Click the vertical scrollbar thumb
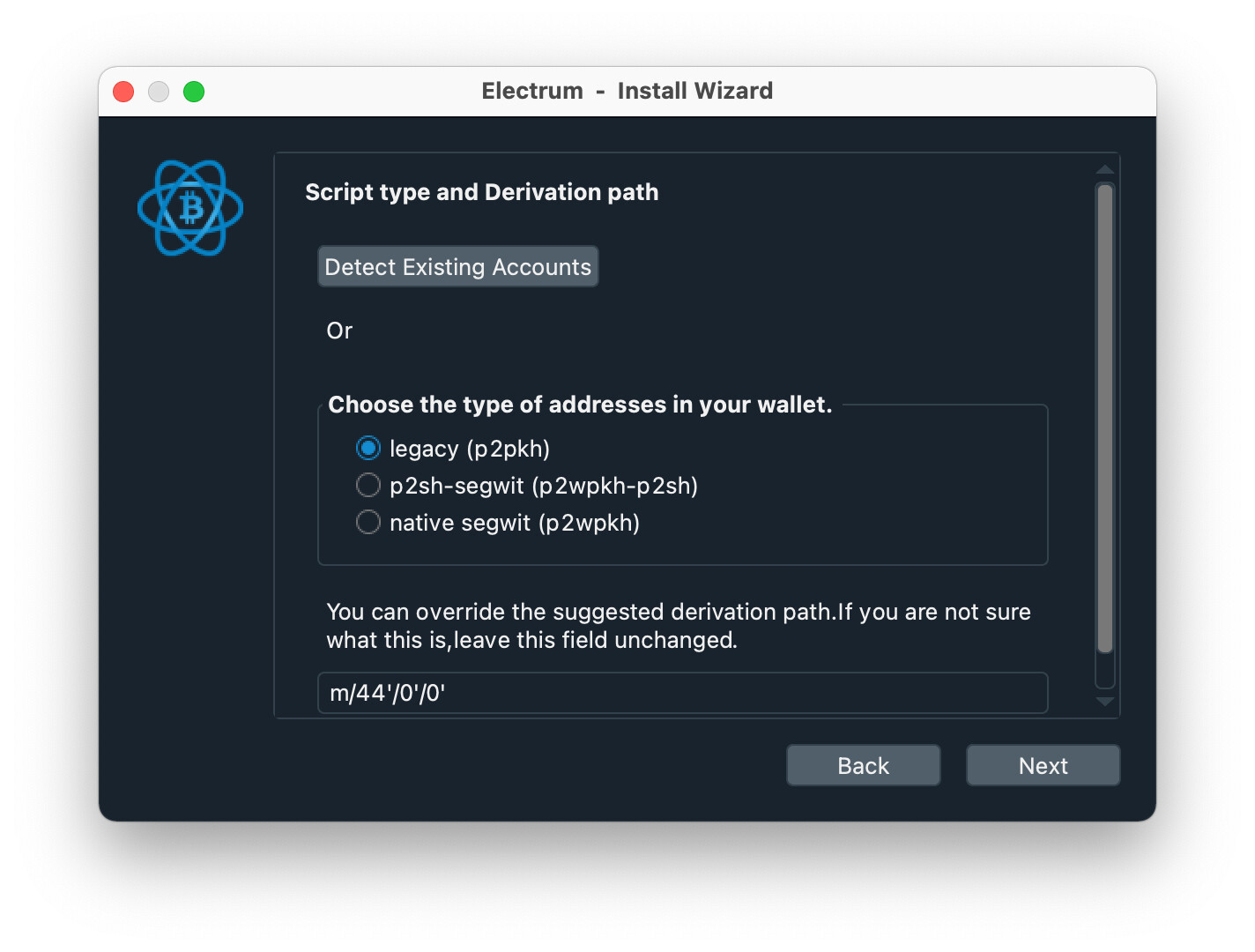The height and width of the screenshot is (952, 1255). point(1105,419)
